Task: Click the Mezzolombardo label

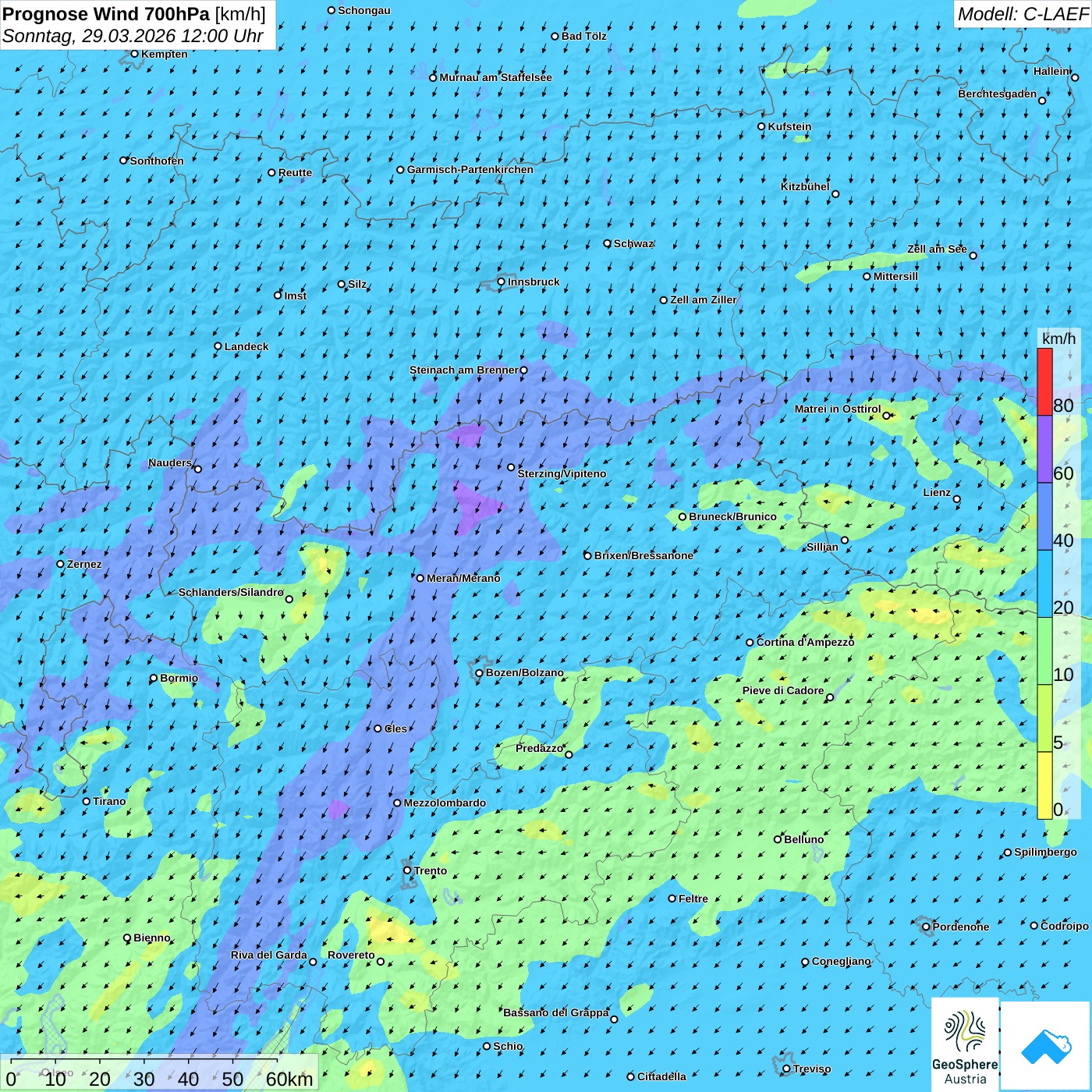Action: 445,803
